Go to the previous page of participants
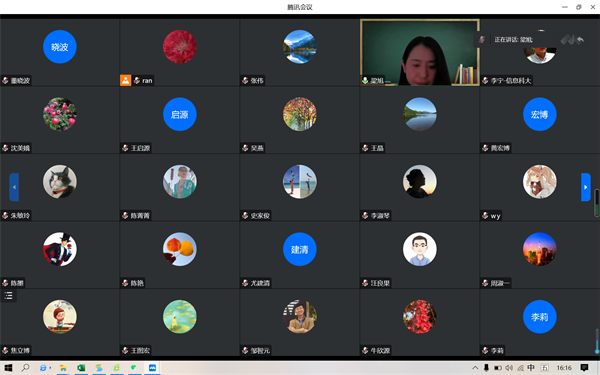 (14, 187)
